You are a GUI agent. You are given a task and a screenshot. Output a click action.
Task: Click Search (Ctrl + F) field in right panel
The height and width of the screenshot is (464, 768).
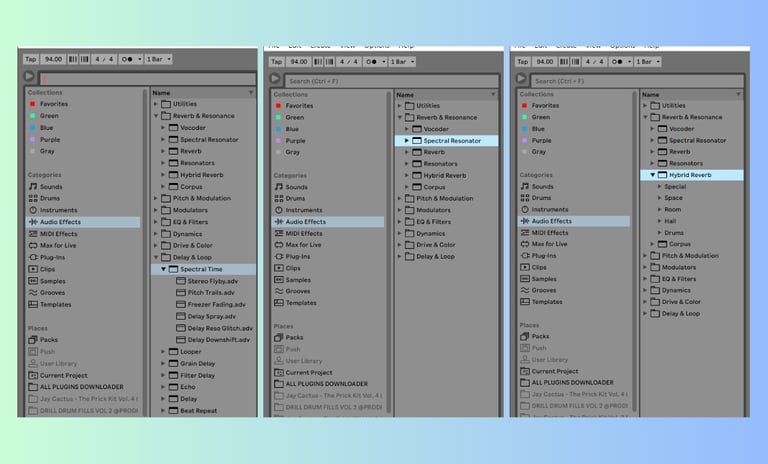tap(637, 81)
